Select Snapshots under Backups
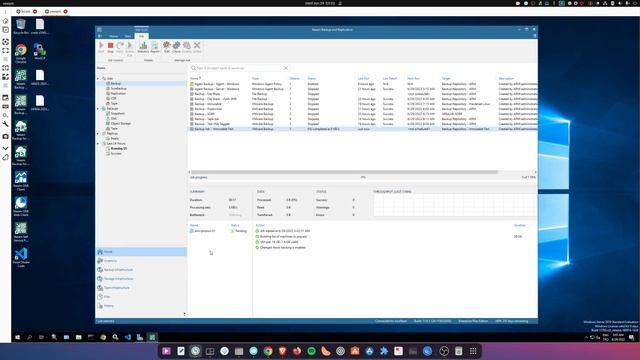The width and height of the screenshot is (640, 360). pyautogui.click(x=118, y=113)
